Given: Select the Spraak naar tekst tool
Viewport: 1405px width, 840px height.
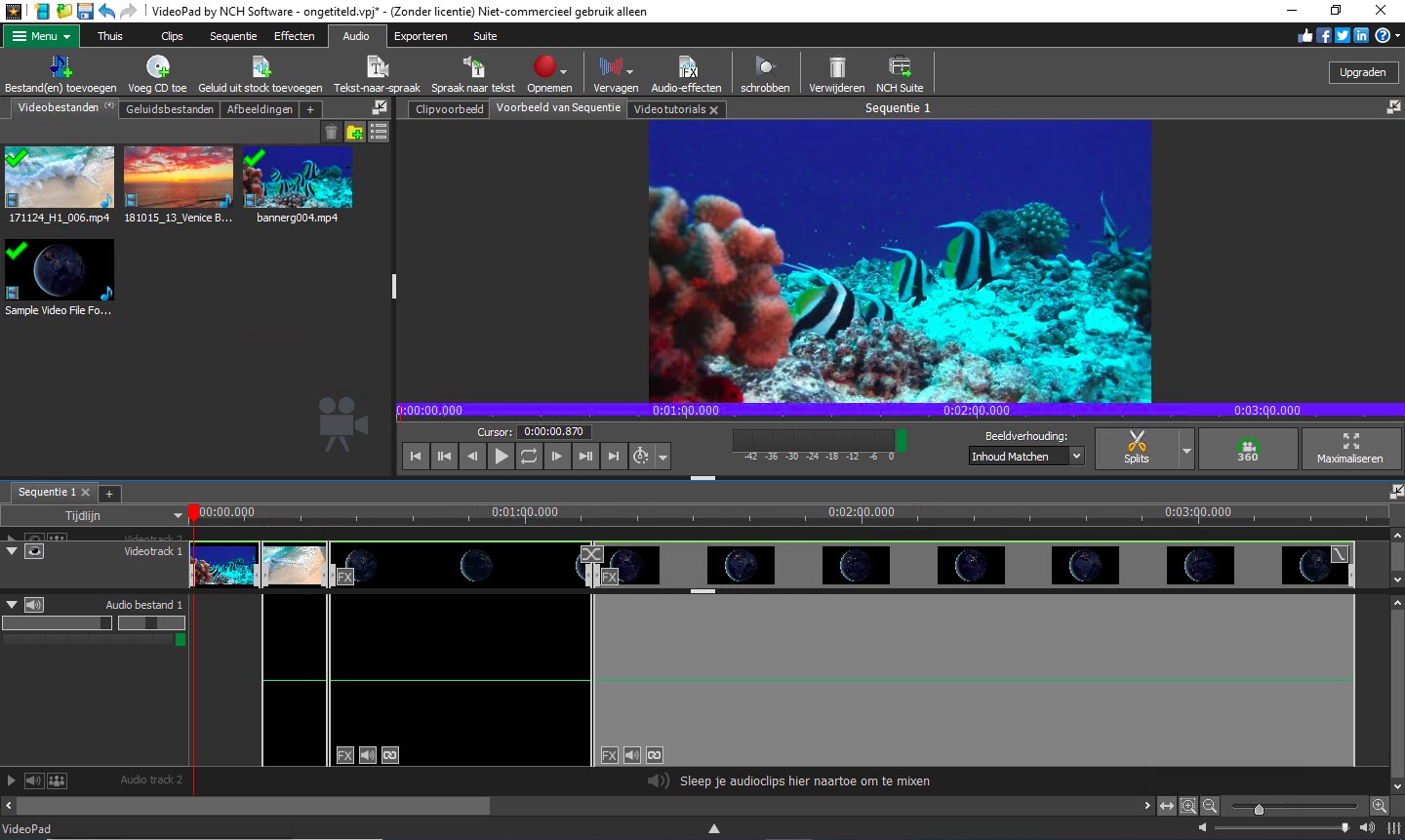Looking at the screenshot, I should pyautogui.click(x=473, y=71).
